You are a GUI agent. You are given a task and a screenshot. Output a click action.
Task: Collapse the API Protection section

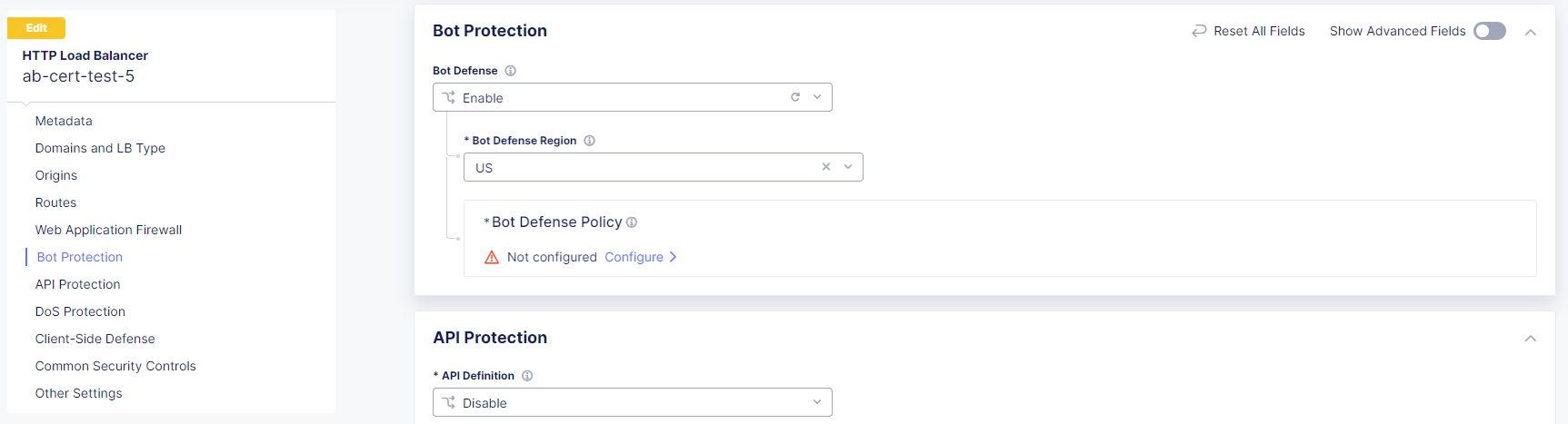tap(1531, 339)
